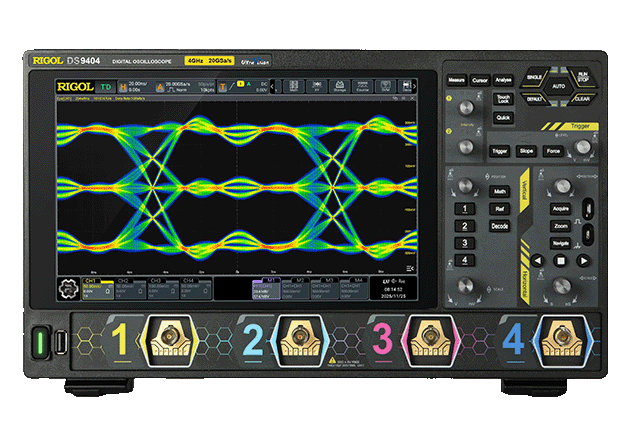Click the trigger LEVEL knob
The image size is (623, 446).
[583, 147]
